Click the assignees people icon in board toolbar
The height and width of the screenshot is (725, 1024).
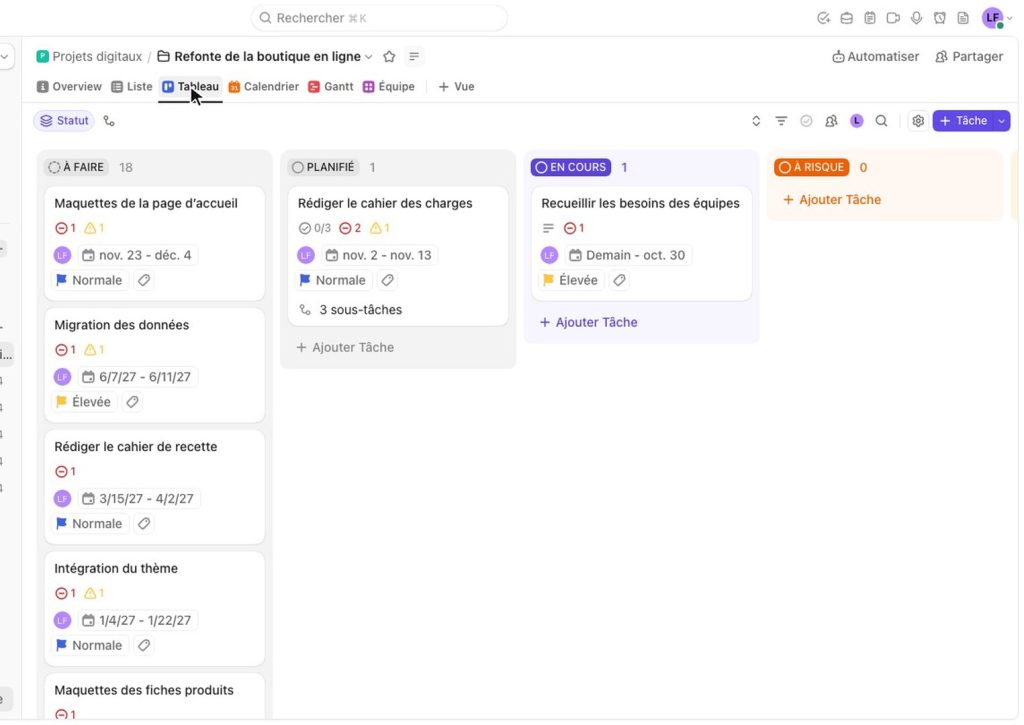pyautogui.click(x=831, y=121)
